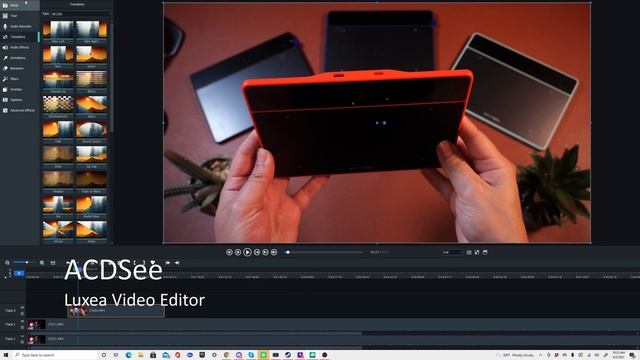Image resolution: width=640 pixels, height=360 pixels.
Task: Select the video clip on Track 3
Action: click(x=116, y=311)
